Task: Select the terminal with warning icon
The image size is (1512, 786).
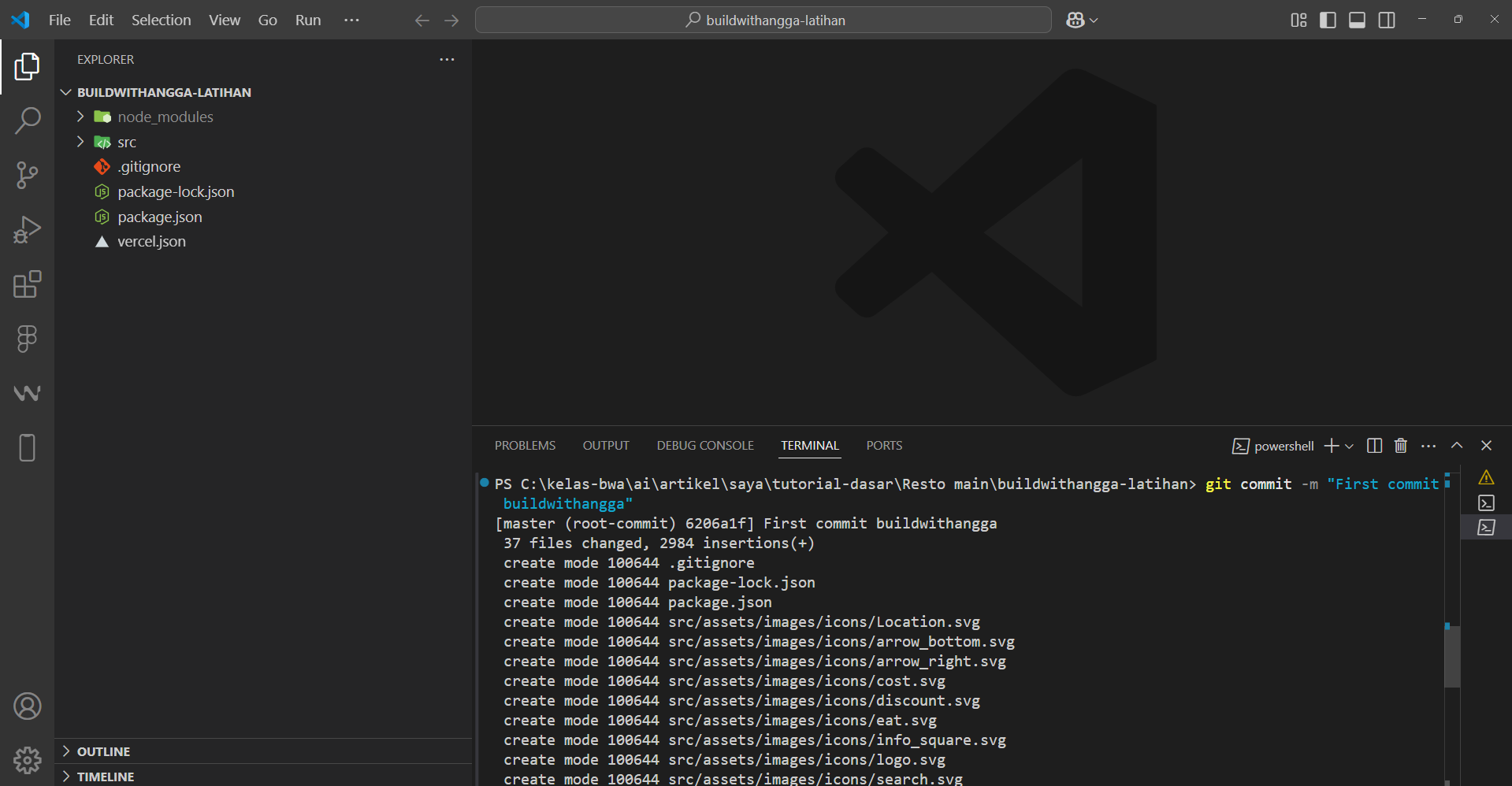Action: coord(1486,477)
